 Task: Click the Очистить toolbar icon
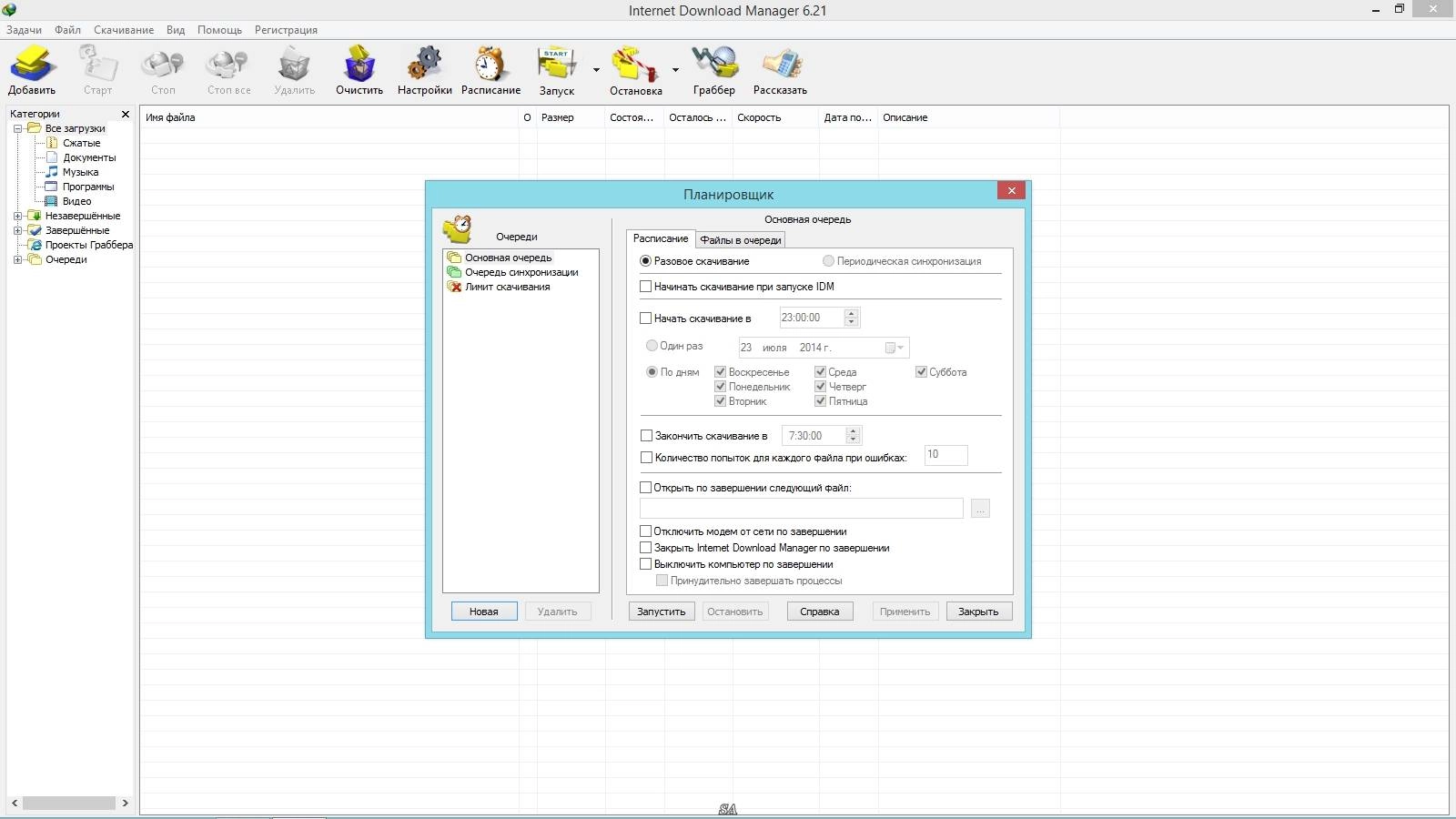[359, 64]
